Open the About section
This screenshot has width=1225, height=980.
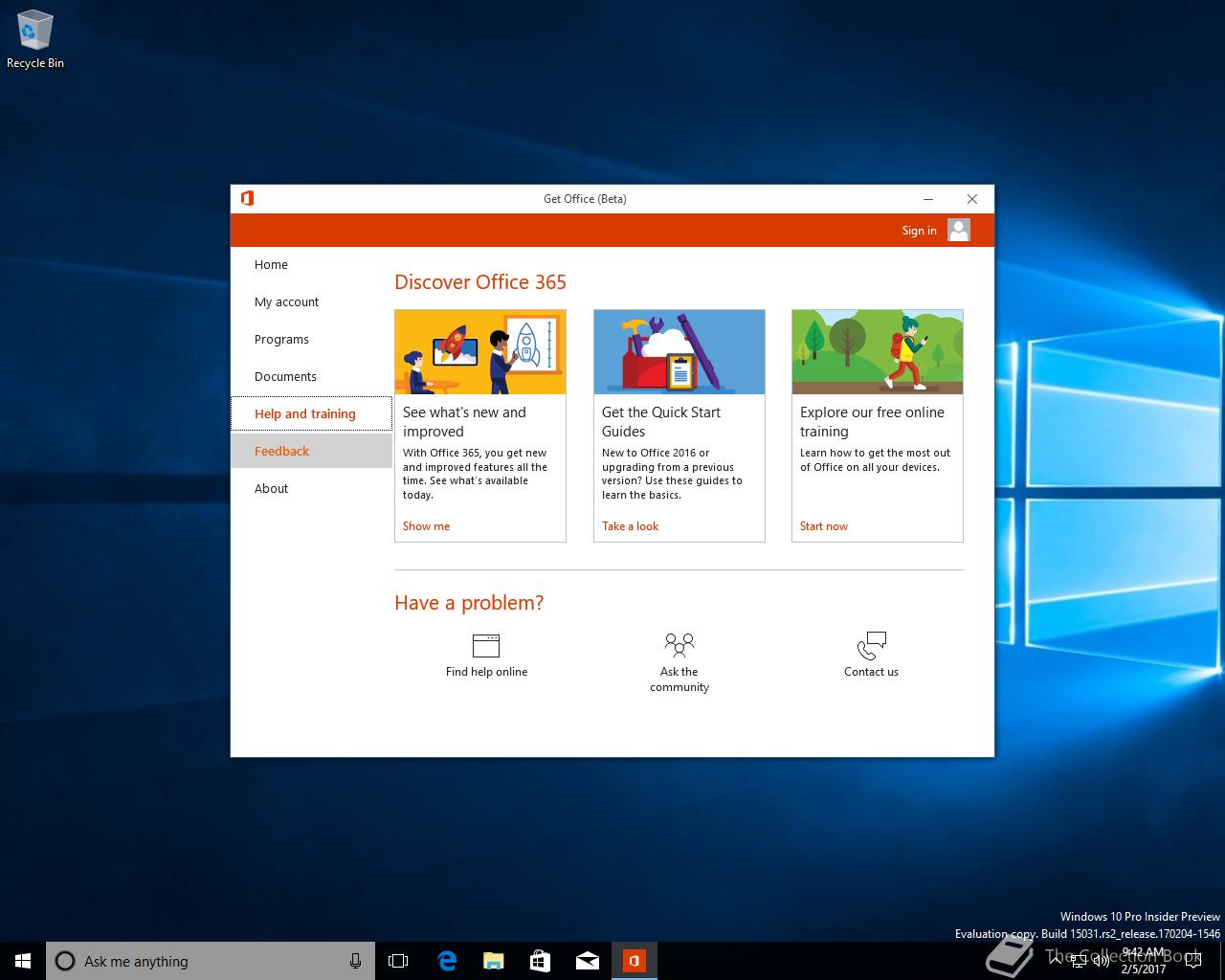[311, 489]
